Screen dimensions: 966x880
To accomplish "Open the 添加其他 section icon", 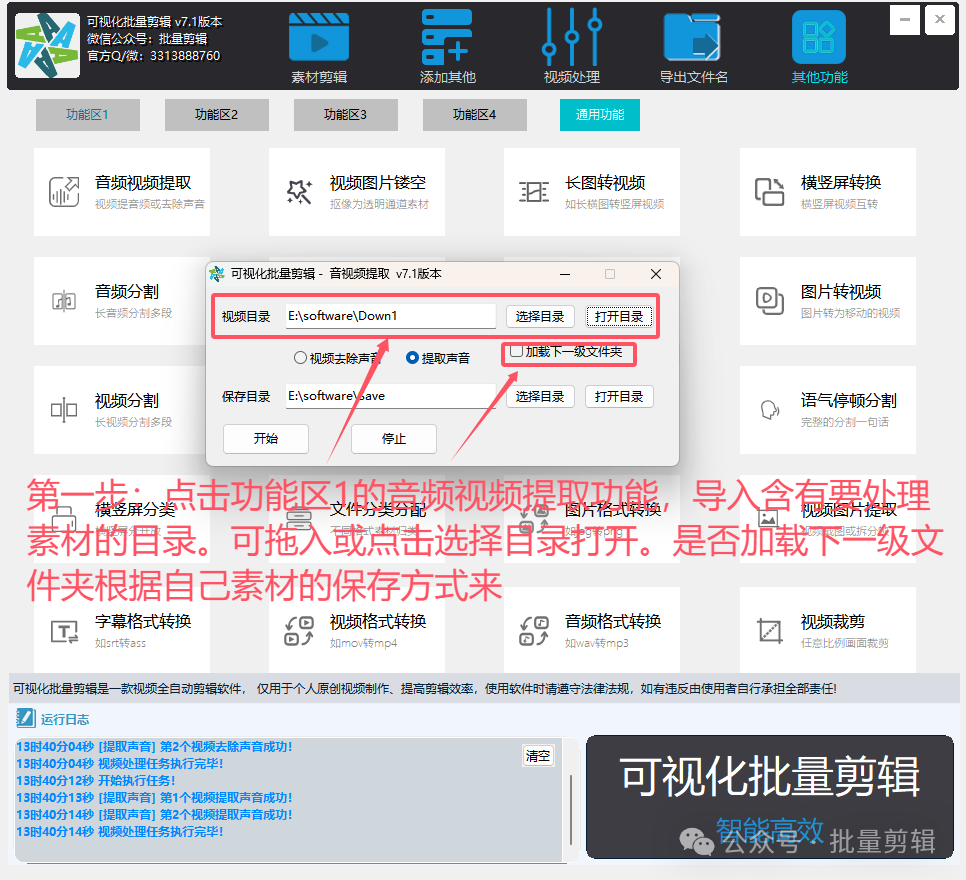I will click(x=447, y=37).
